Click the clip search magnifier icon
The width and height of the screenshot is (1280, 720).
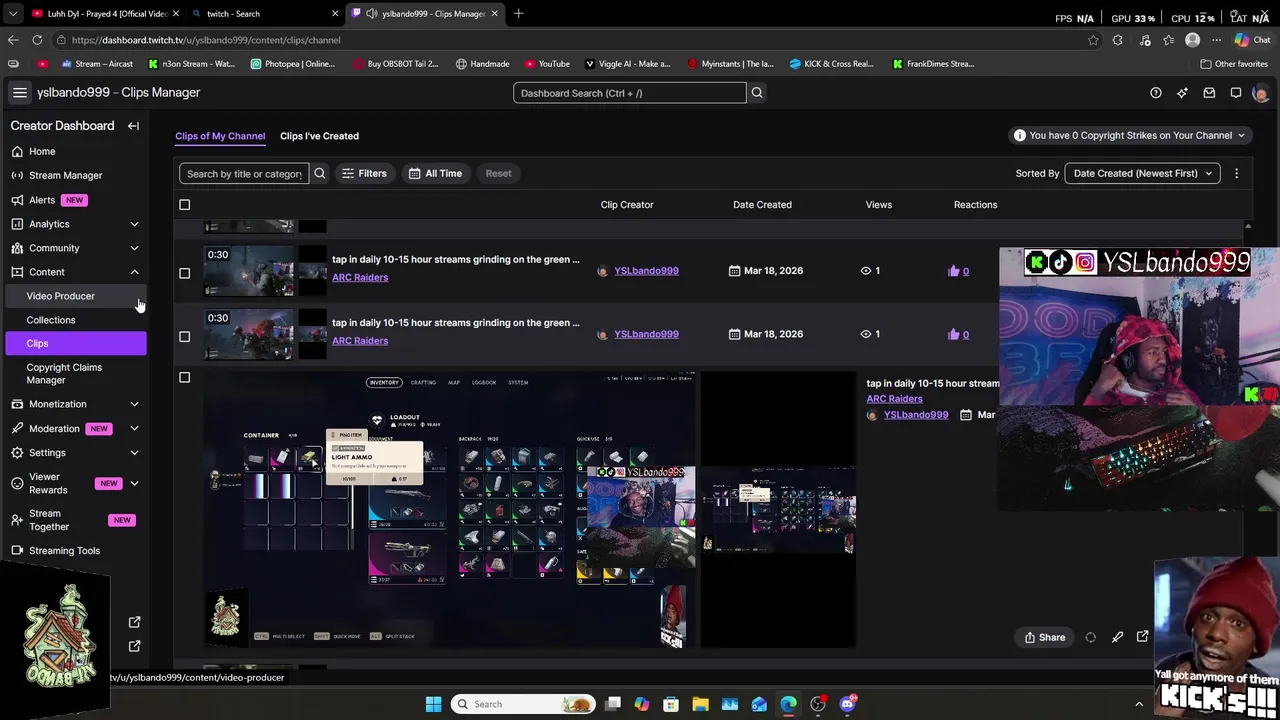[x=320, y=173]
